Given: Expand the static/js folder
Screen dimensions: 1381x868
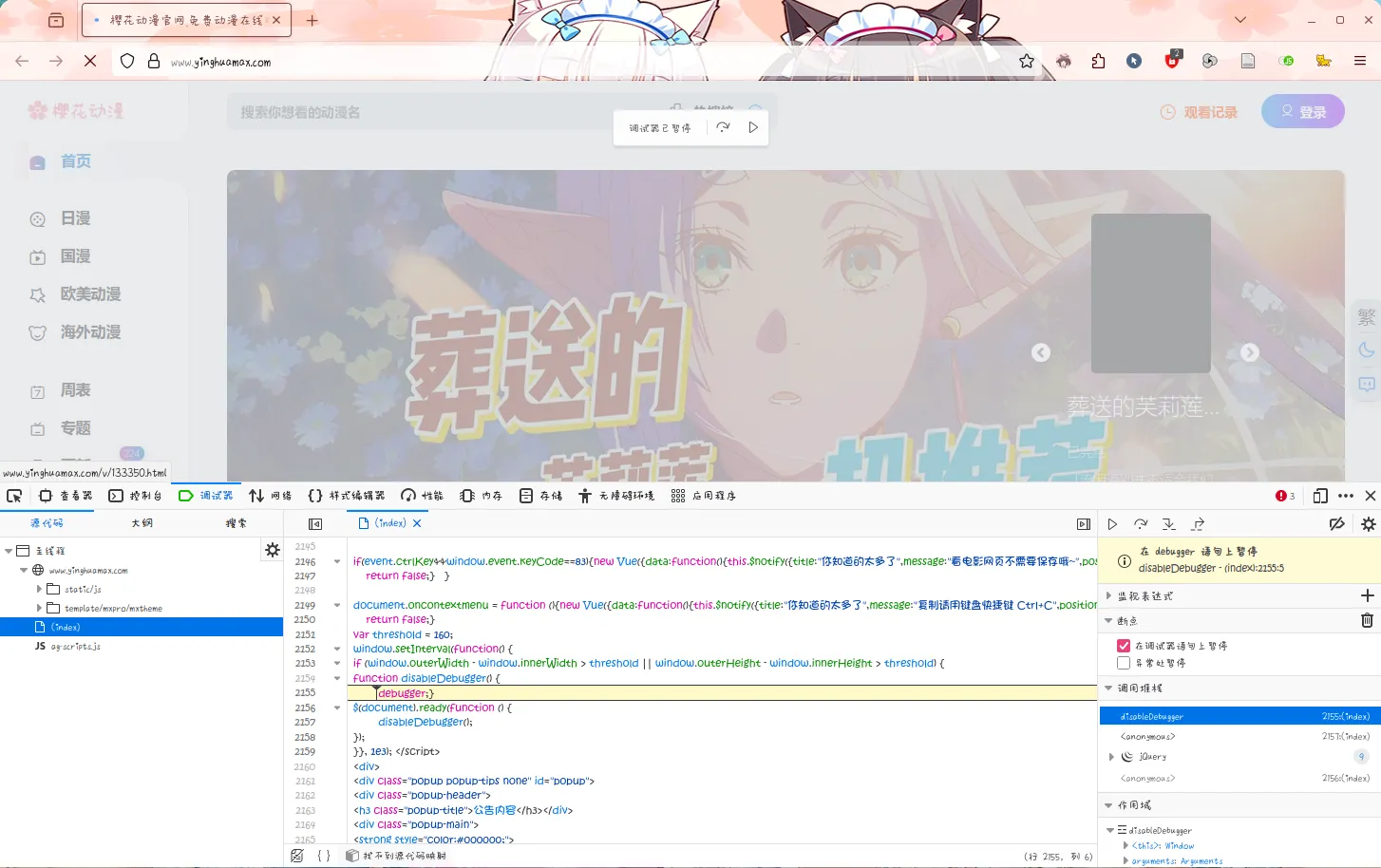Looking at the screenshot, I should pos(39,589).
